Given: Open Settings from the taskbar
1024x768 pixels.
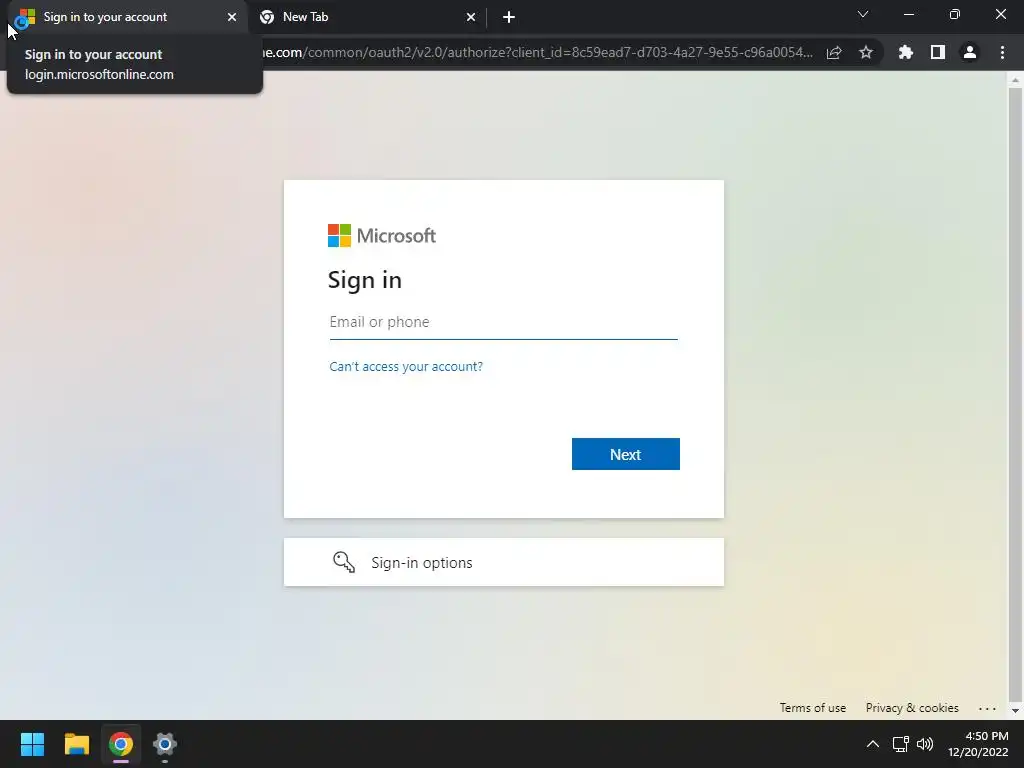Looking at the screenshot, I should (x=165, y=744).
